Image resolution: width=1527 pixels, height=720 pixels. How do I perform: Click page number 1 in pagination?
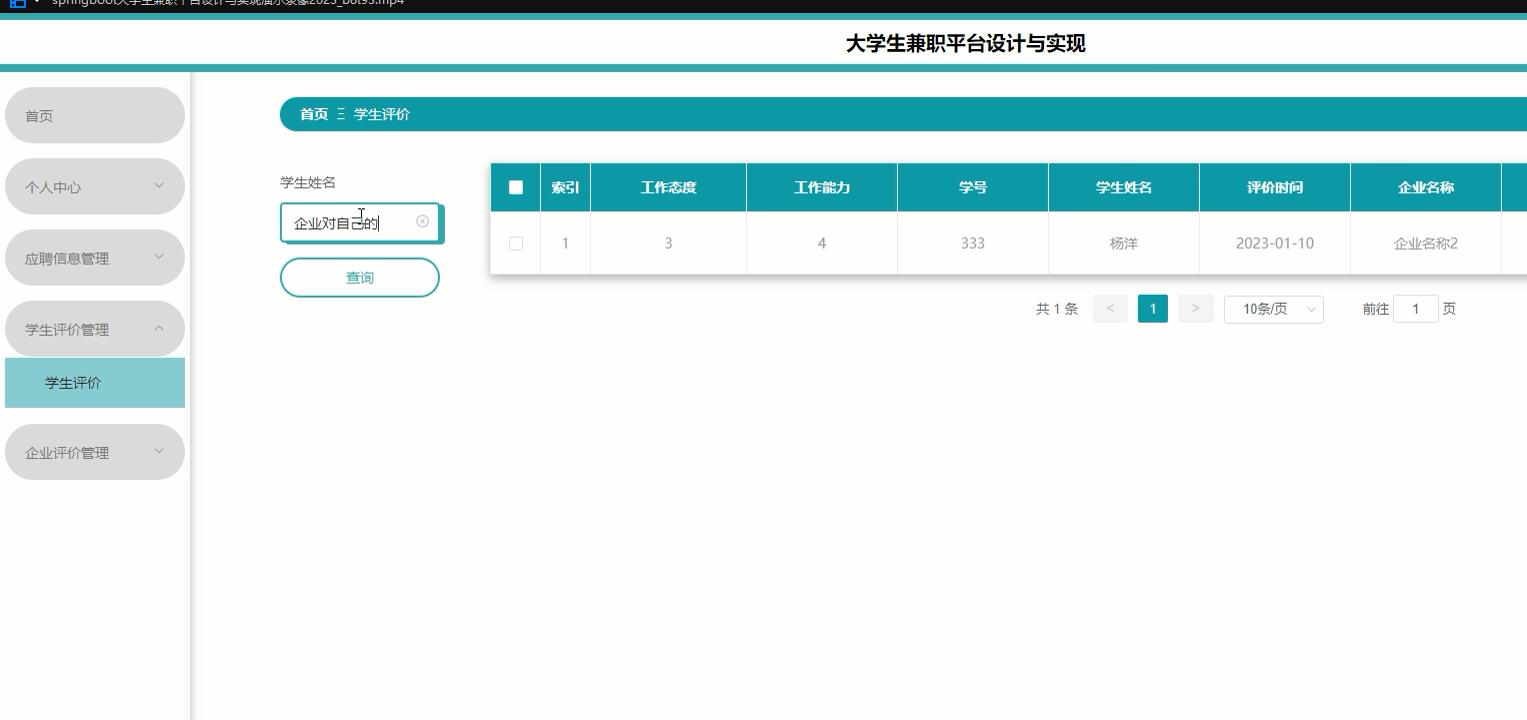[x=1152, y=309]
